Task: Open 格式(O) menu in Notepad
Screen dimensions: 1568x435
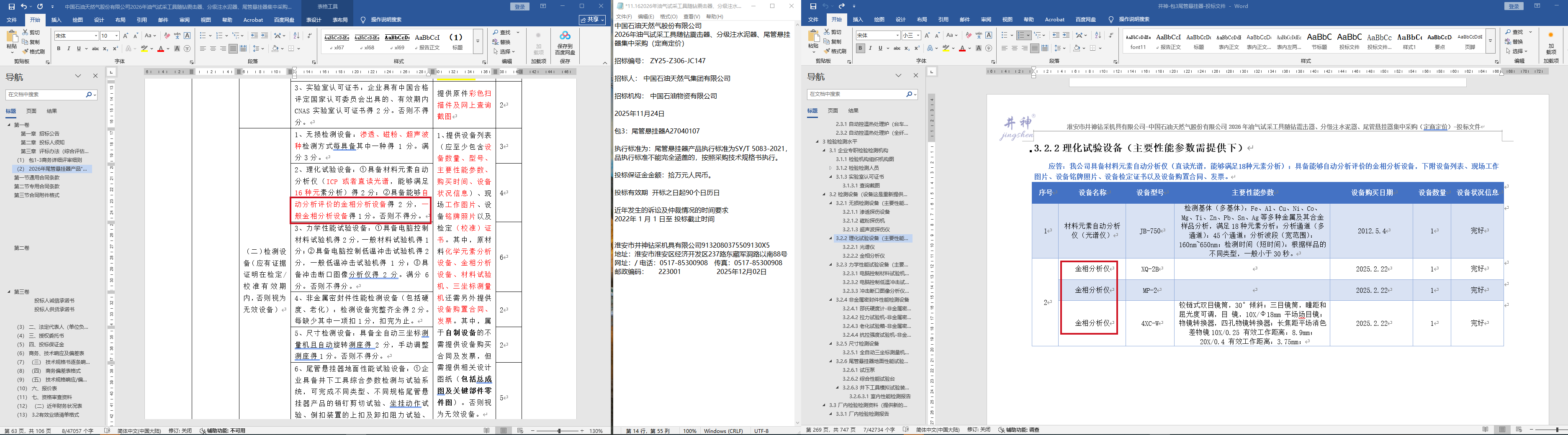Action: [x=668, y=17]
